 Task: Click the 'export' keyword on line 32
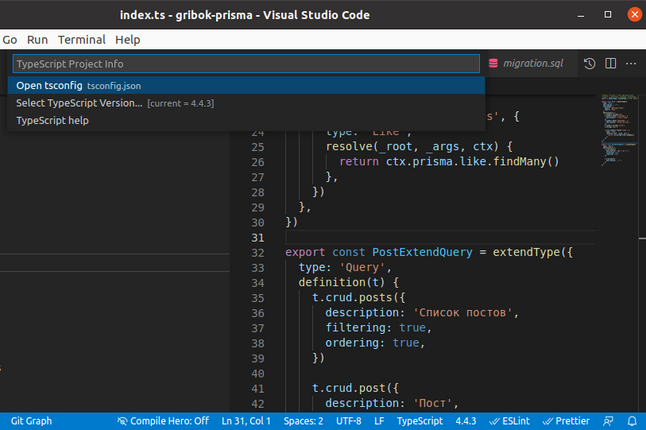305,252
